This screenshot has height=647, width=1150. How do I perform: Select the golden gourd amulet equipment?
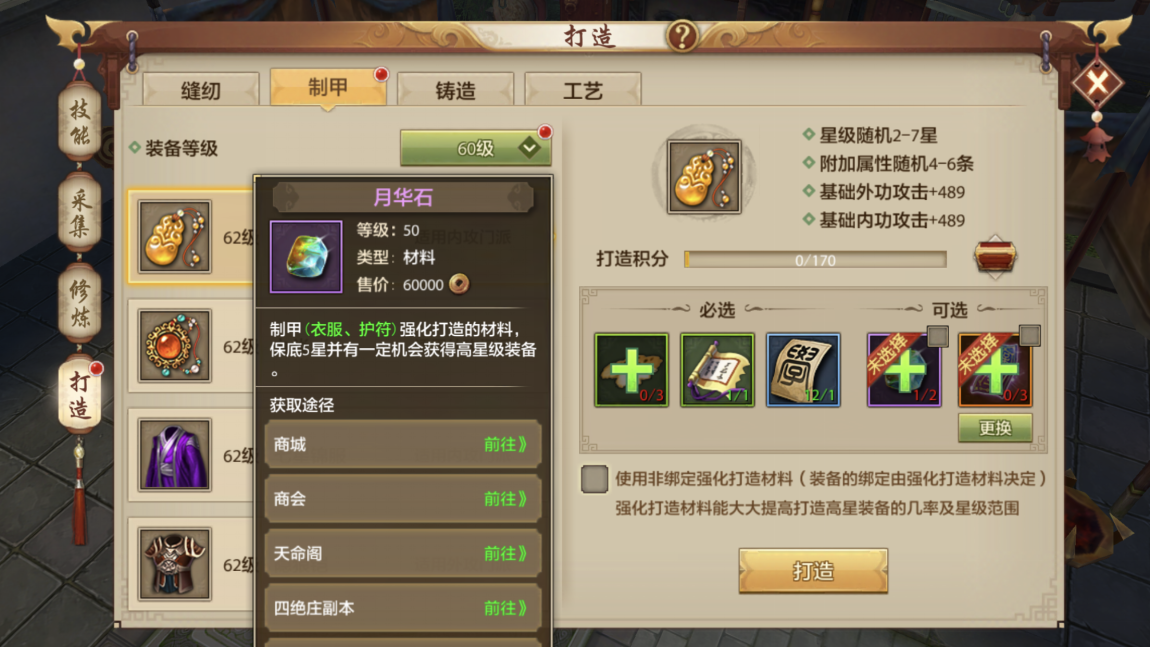[x=175, y=236]
